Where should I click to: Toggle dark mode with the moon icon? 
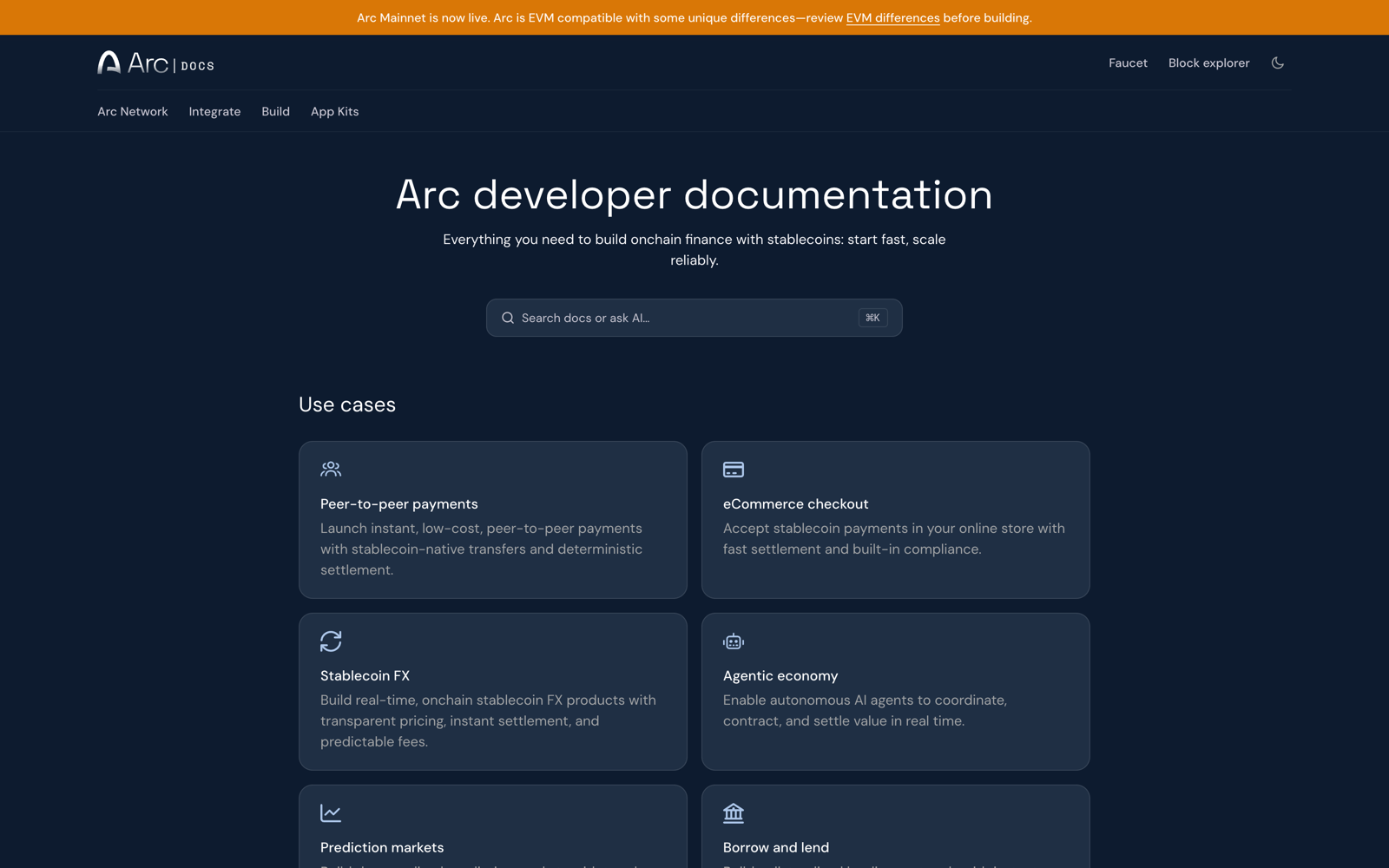coord(1277,62)
